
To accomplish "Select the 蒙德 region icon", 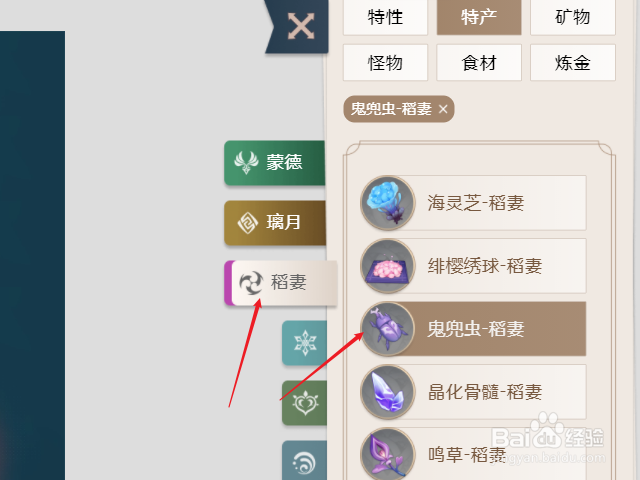I will 246,162.
